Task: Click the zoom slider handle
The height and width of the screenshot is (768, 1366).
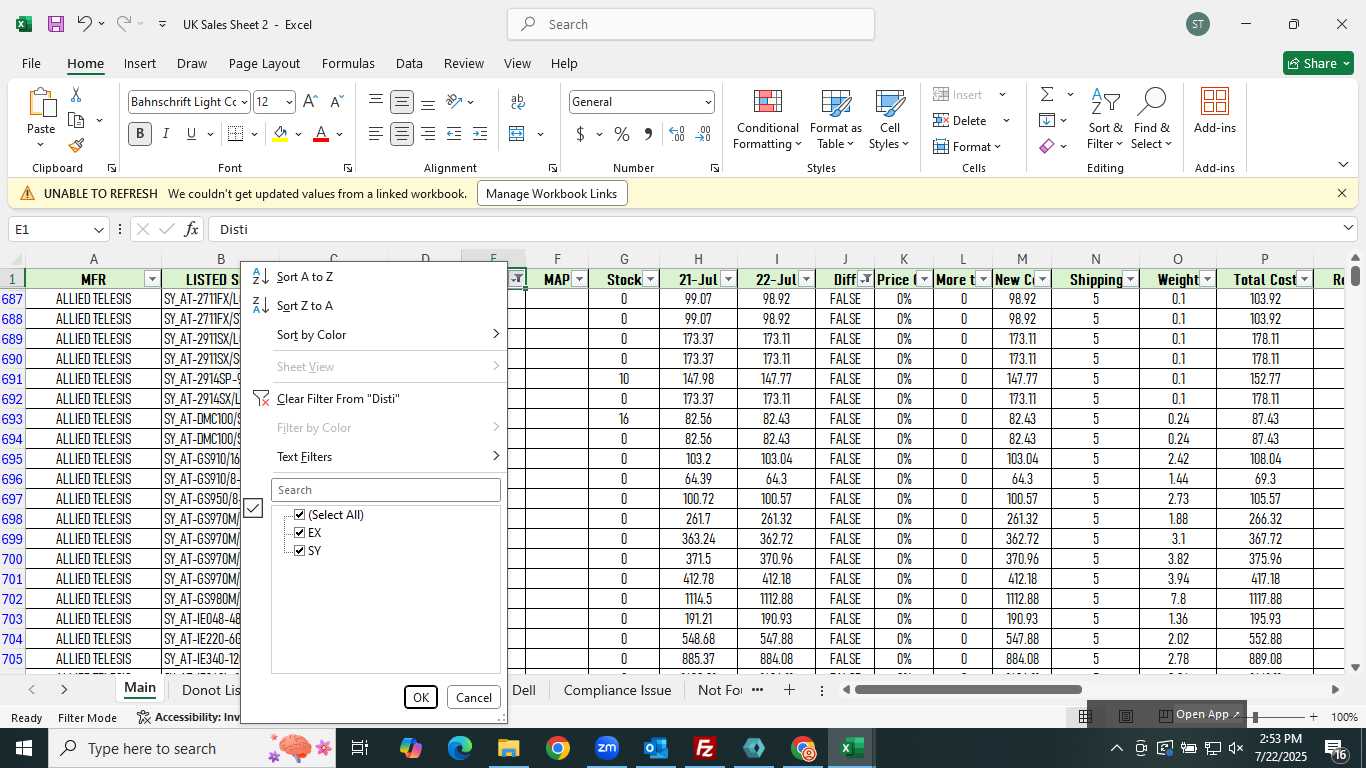Action: [1254, 717]
